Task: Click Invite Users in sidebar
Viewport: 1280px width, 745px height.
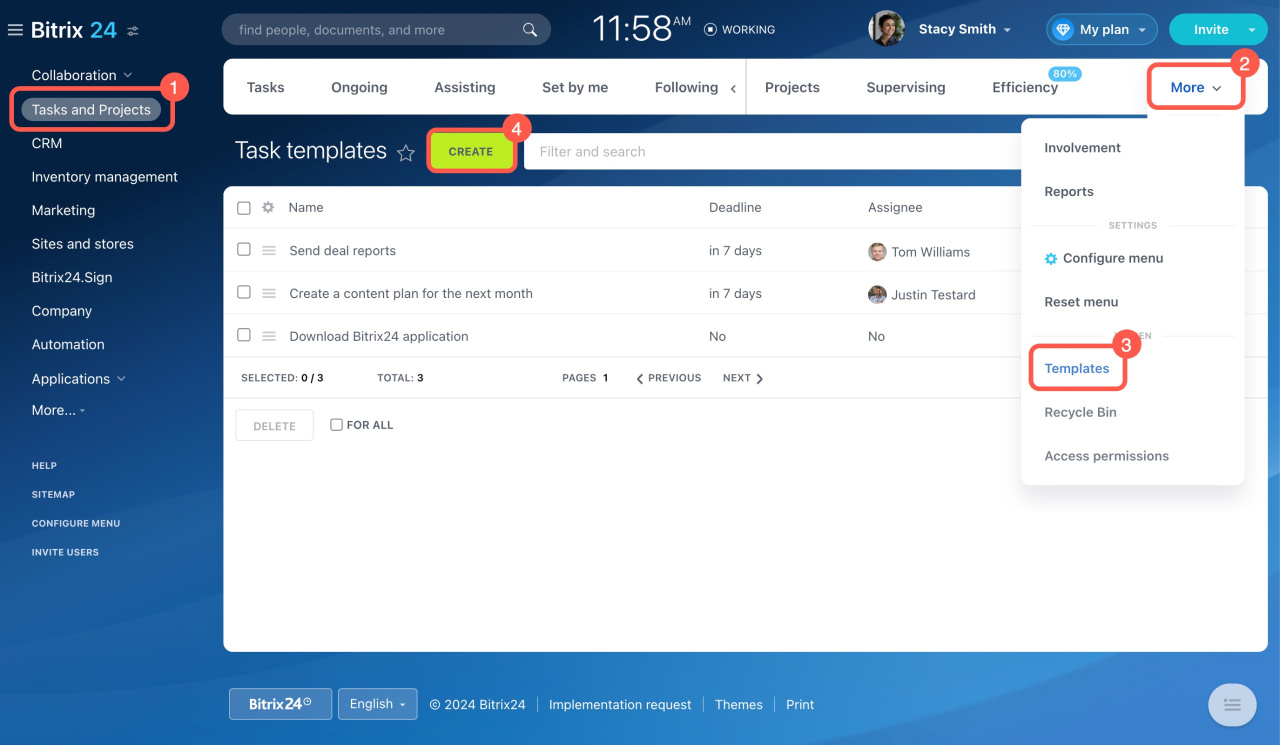Action: pos(65,553)
